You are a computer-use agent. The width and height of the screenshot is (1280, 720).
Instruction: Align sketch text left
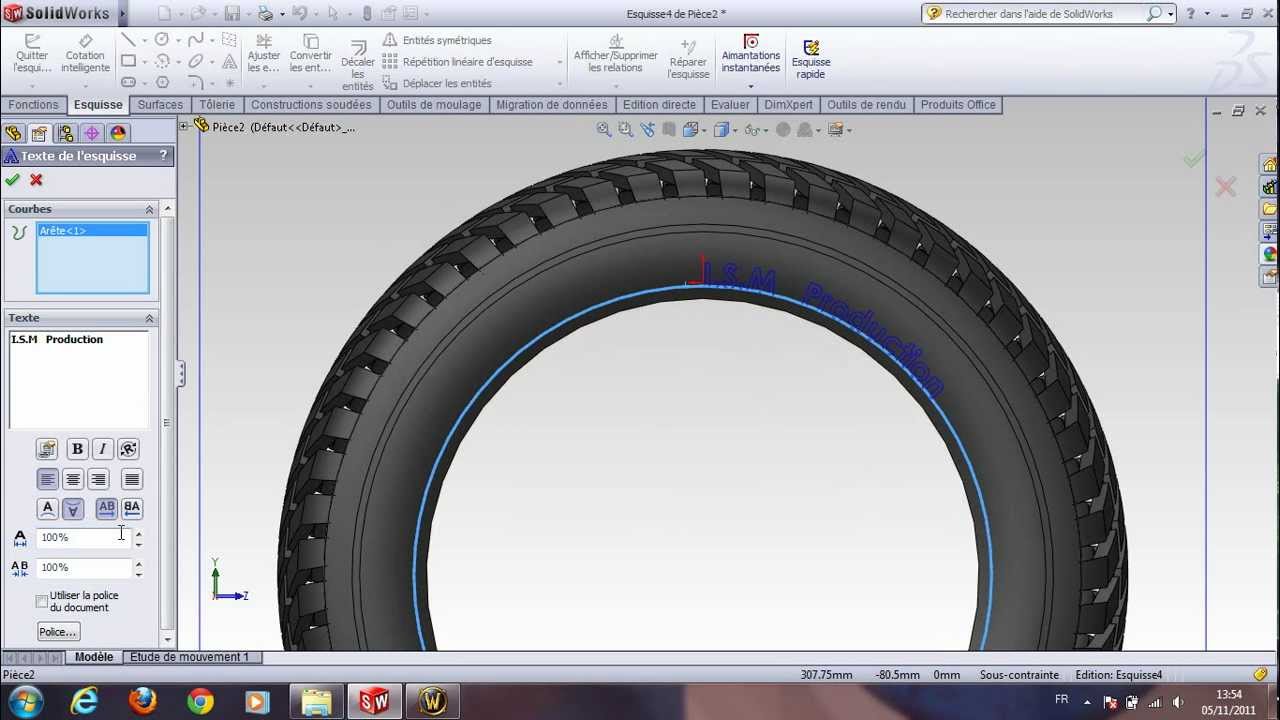pos(47,479)
